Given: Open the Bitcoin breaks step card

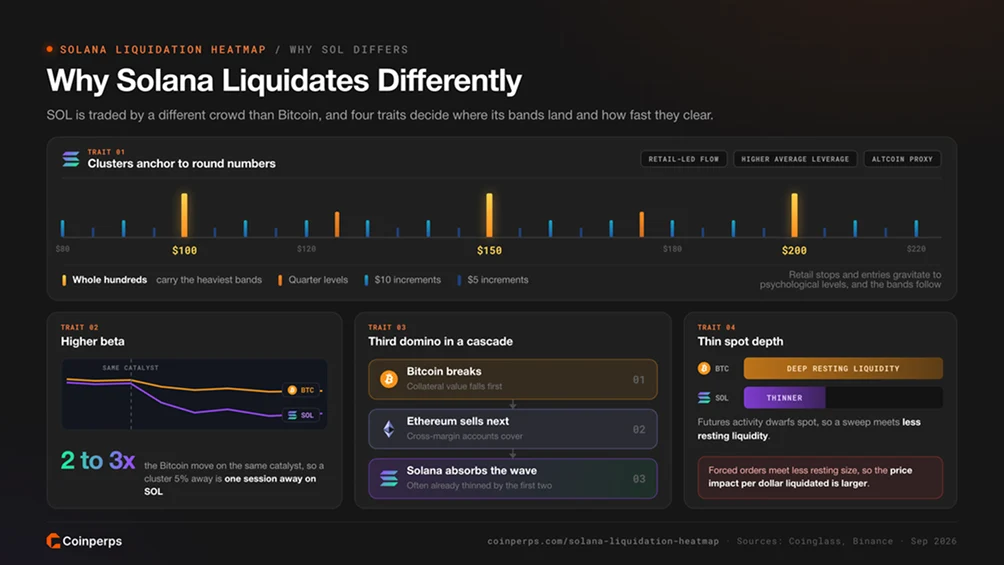Looking at the screenshot, I should click(513, 379).
